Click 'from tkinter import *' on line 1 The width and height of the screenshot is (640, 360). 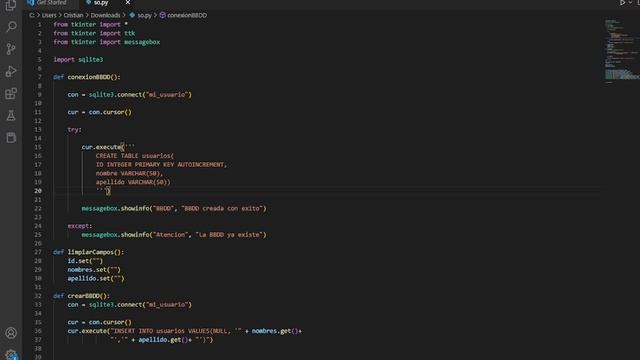click(91, 24)
